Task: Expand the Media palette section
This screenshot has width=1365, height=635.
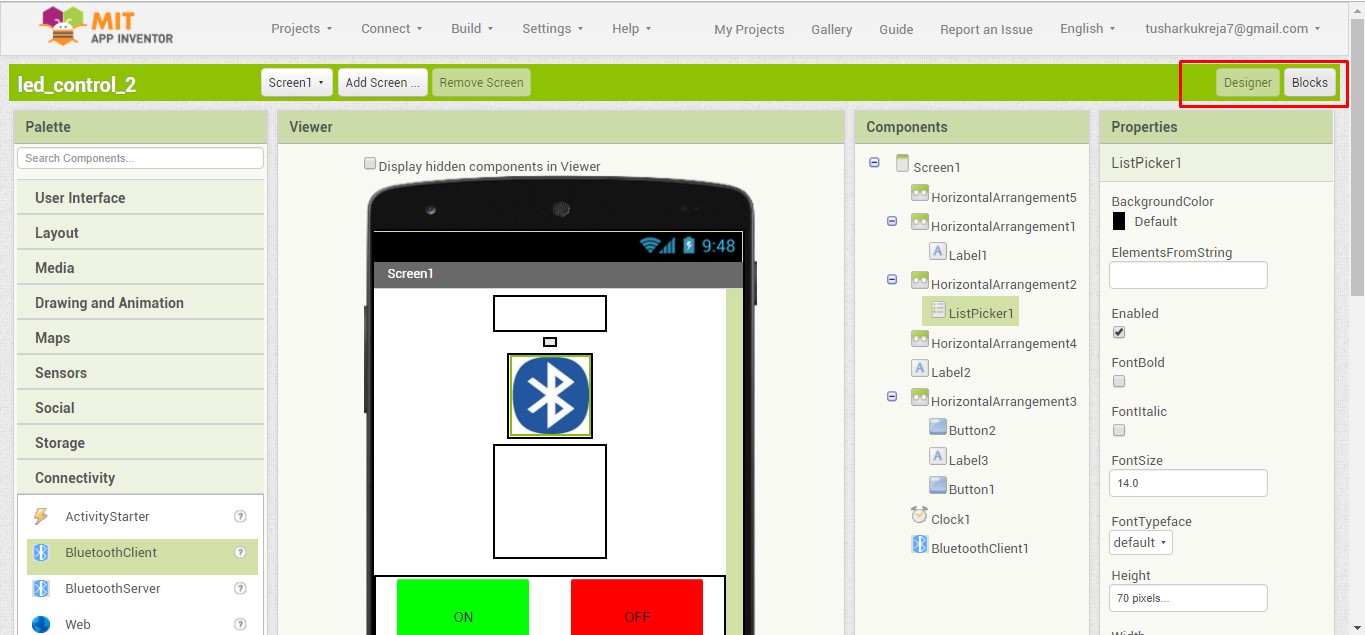Action: click(141, 268)
